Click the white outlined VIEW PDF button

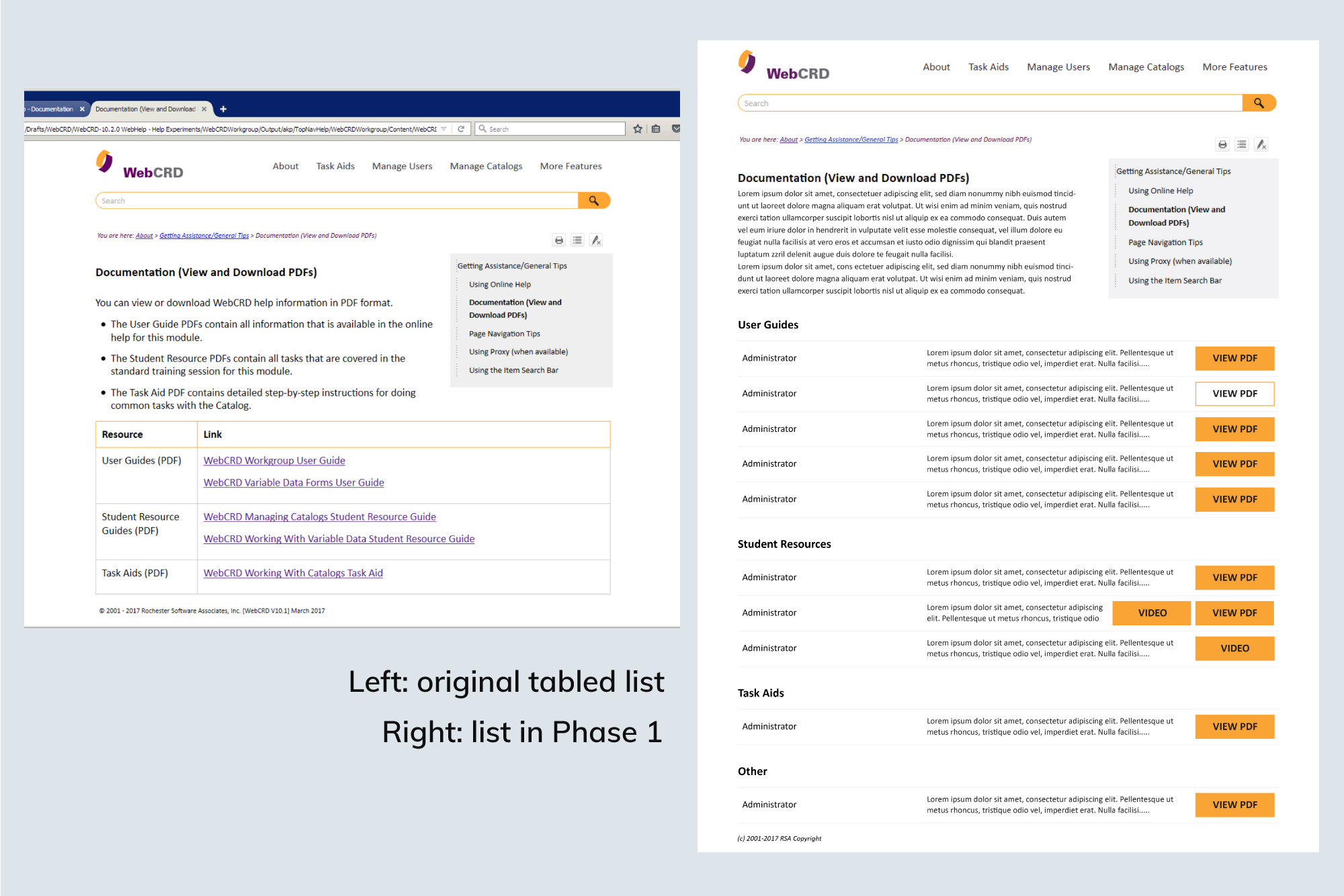coord(1235,394)
